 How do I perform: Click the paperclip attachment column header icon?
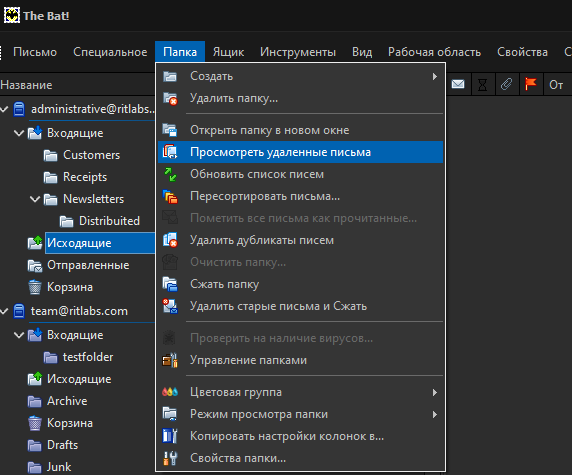506,85
